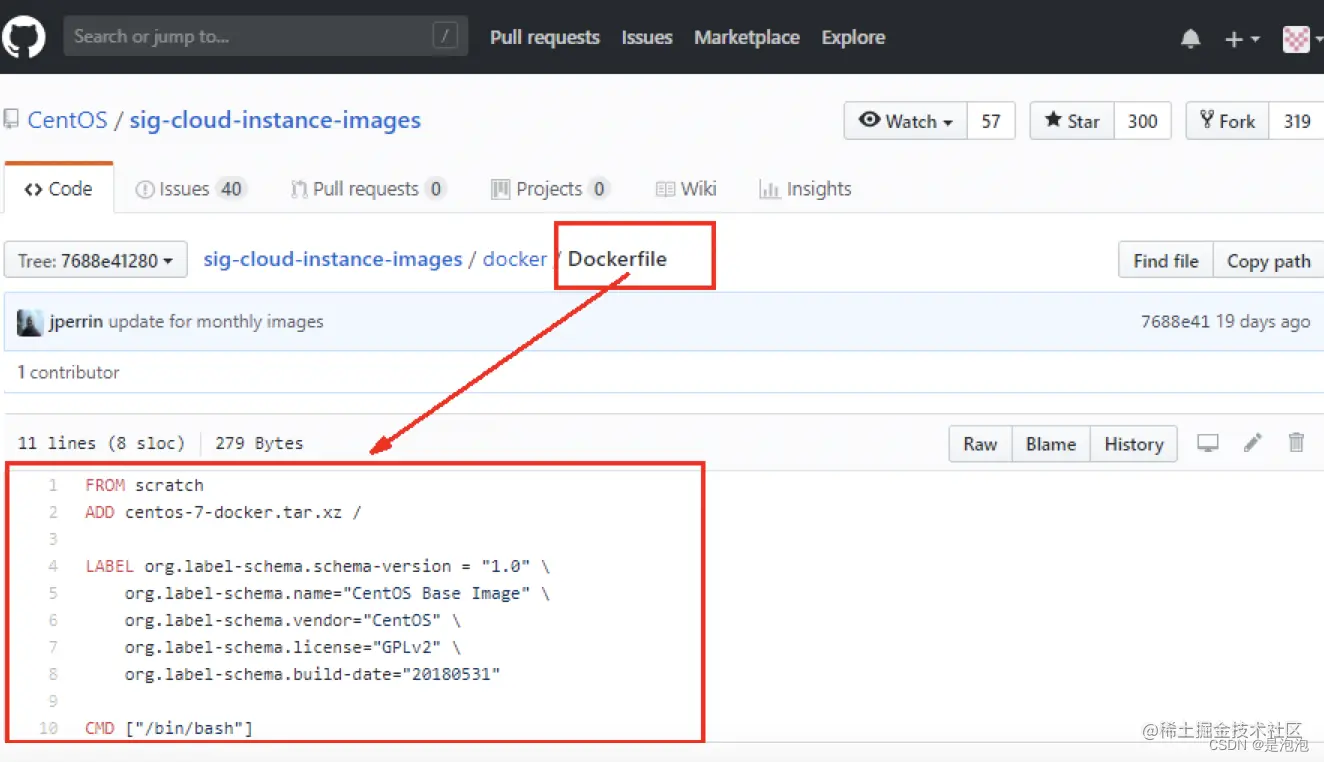Image resolution: width=1324 pixels, height=762 pixels.
Task: Switch to the Insights tab
Action: pos(805,189)
